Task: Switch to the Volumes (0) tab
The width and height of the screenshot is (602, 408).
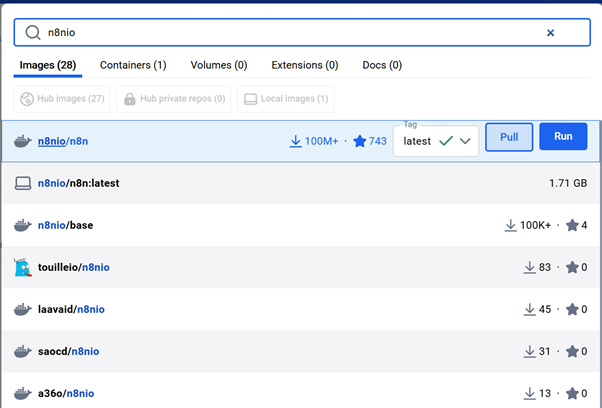Action: tap(219, 65)
